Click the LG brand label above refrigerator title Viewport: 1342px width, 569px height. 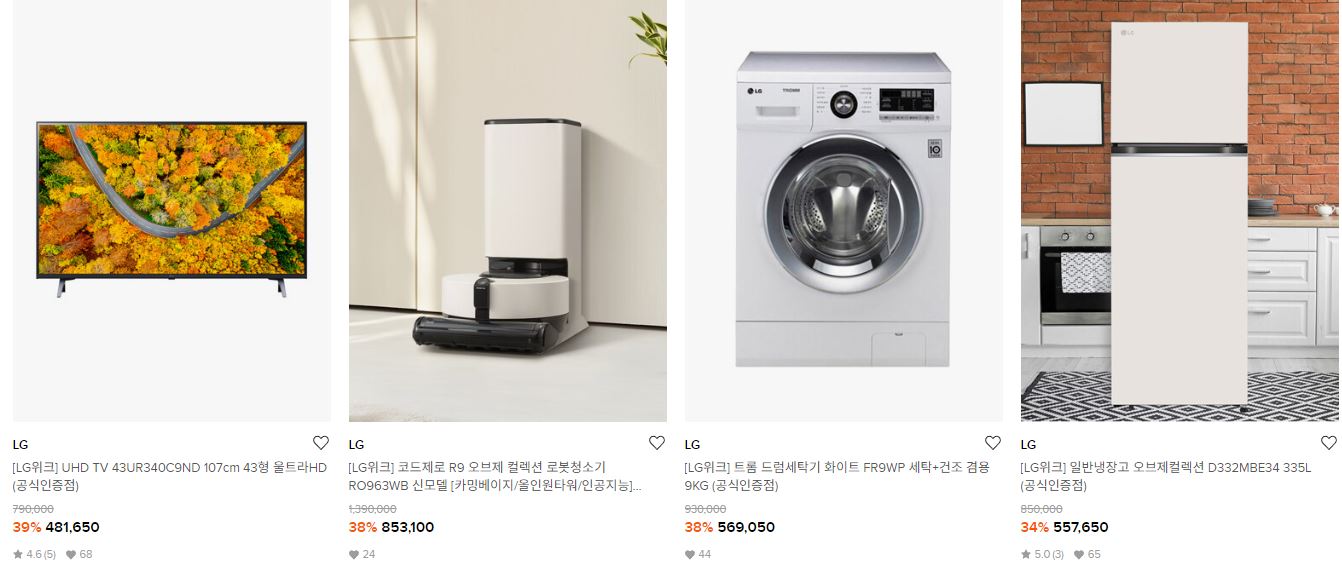pyautogui.click(x=1028, y=445)
